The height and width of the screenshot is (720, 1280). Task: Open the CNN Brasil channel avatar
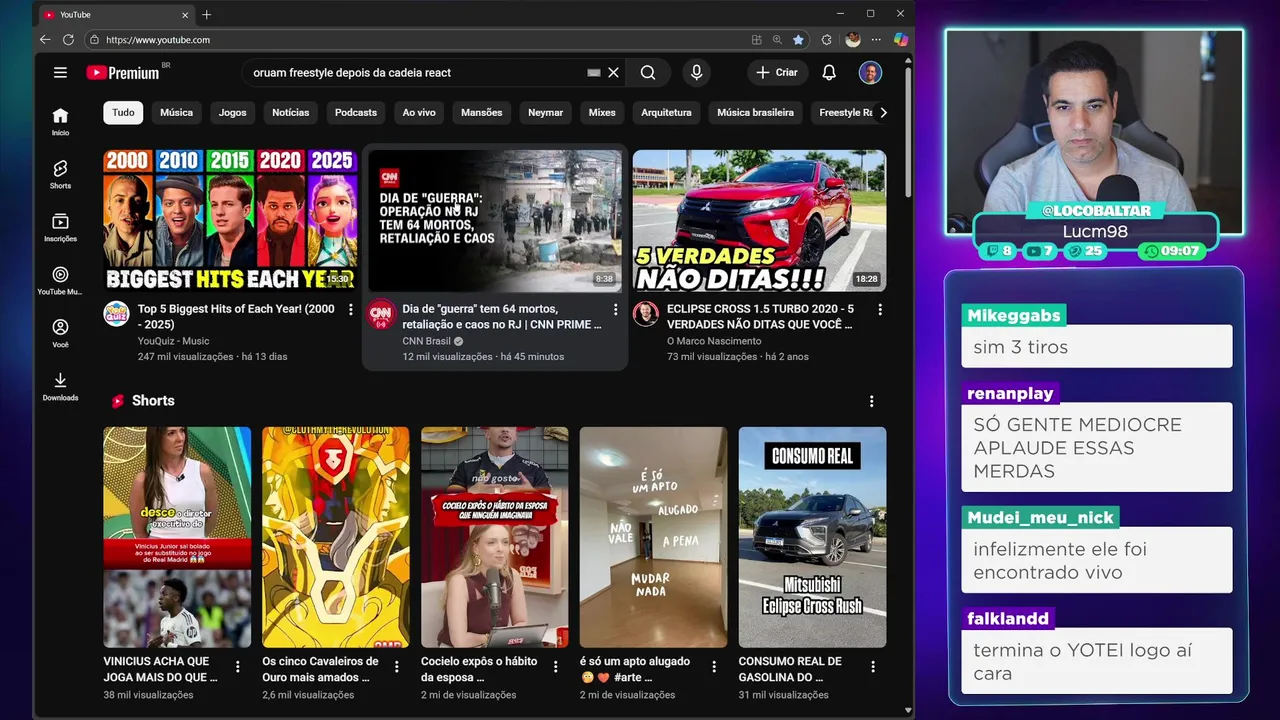tap(381, 314)
